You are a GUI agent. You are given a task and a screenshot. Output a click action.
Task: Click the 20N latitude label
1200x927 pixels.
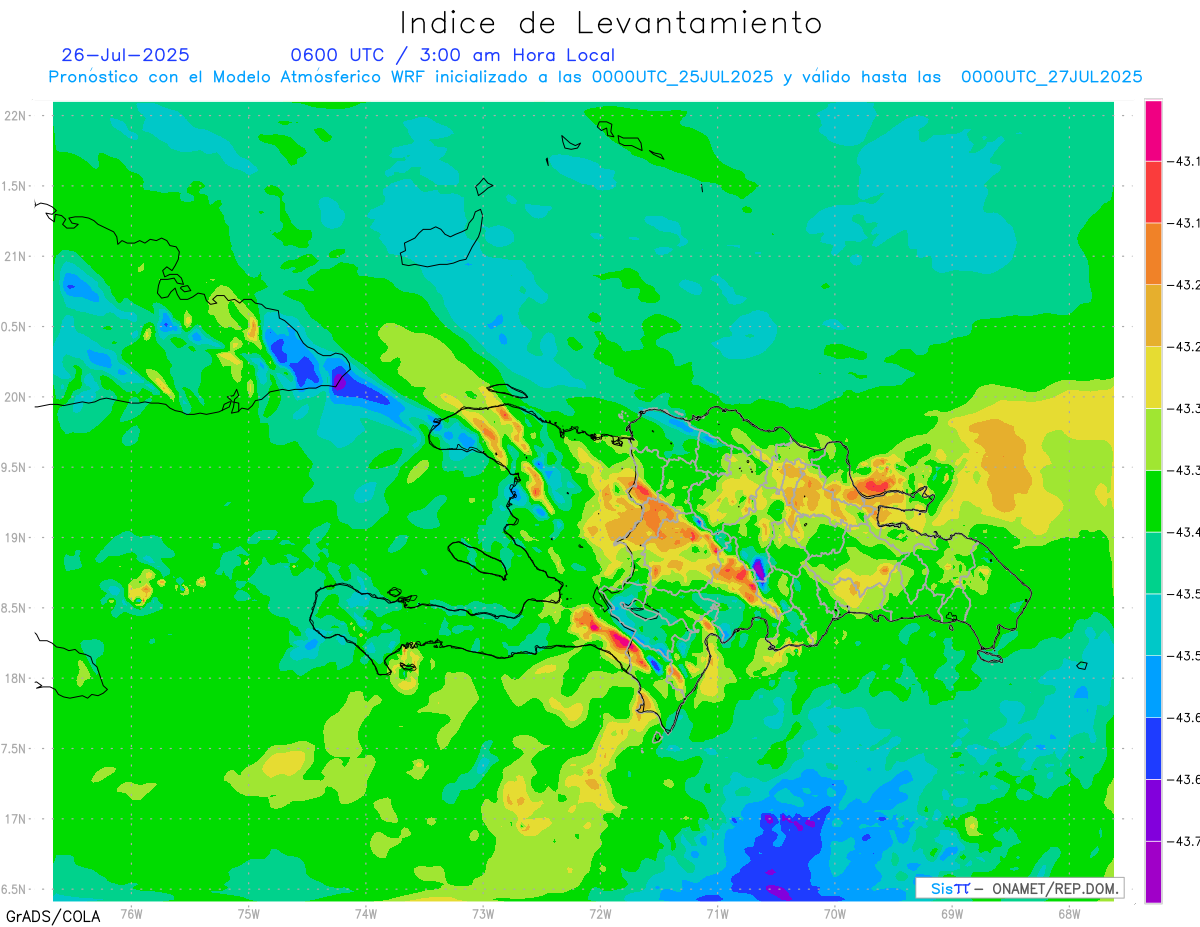(x=14, y=397)
